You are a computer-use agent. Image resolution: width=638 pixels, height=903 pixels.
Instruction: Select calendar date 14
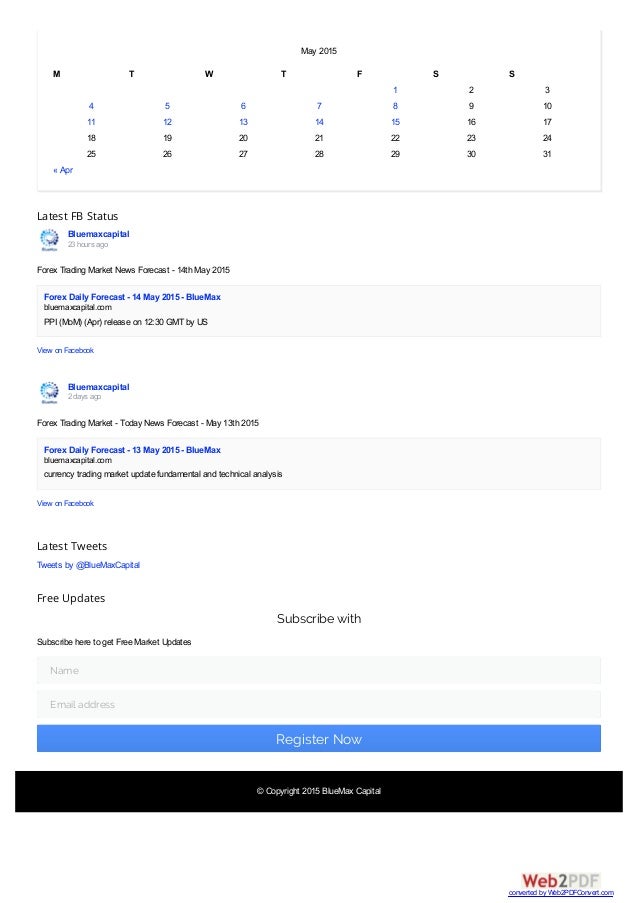click(319, 122)
